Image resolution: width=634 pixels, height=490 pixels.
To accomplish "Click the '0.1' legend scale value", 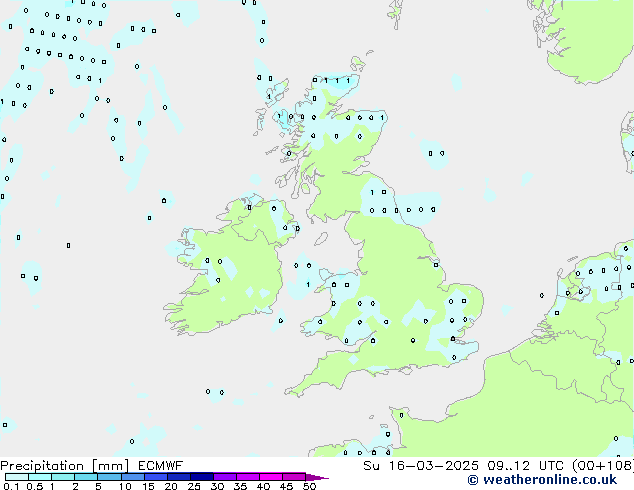I will 10,486.
